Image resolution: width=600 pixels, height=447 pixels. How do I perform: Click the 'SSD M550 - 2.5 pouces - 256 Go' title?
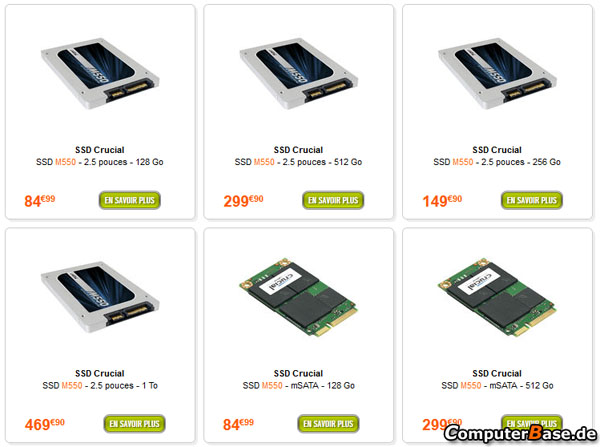[x=497, y=162]
